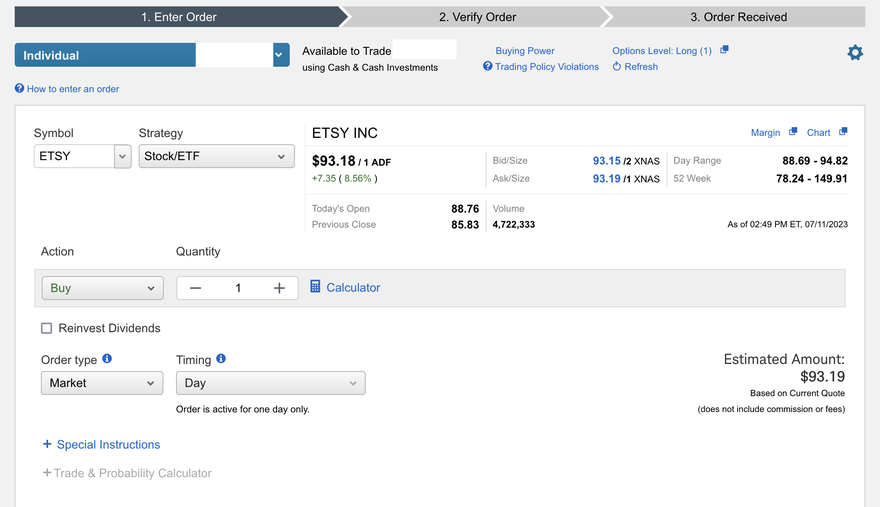Open the Symbol dropdown arrow
Viewport: 880px width, 507px height.
(x=122, y=156)
